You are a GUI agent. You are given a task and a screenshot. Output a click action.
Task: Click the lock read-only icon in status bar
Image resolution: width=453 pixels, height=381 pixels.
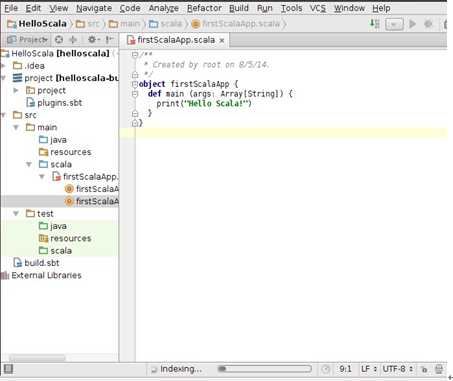[424, 369]
